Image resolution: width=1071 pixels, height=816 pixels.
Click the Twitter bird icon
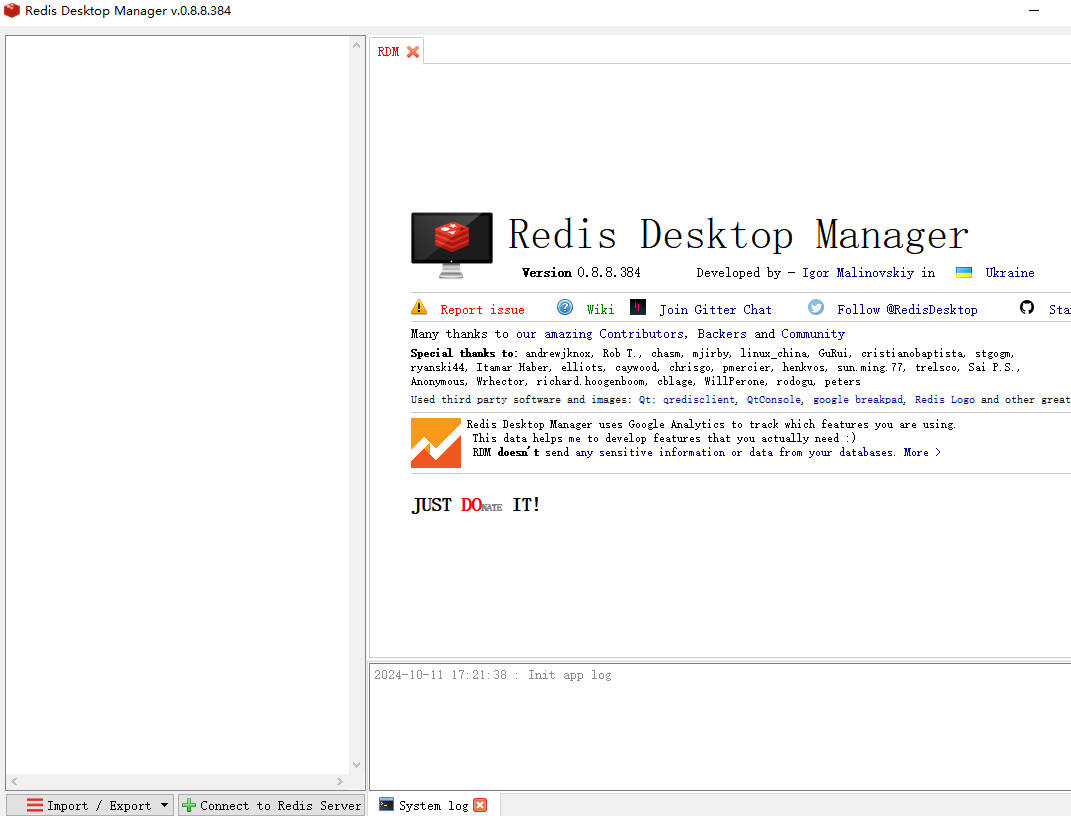[816, 307]
